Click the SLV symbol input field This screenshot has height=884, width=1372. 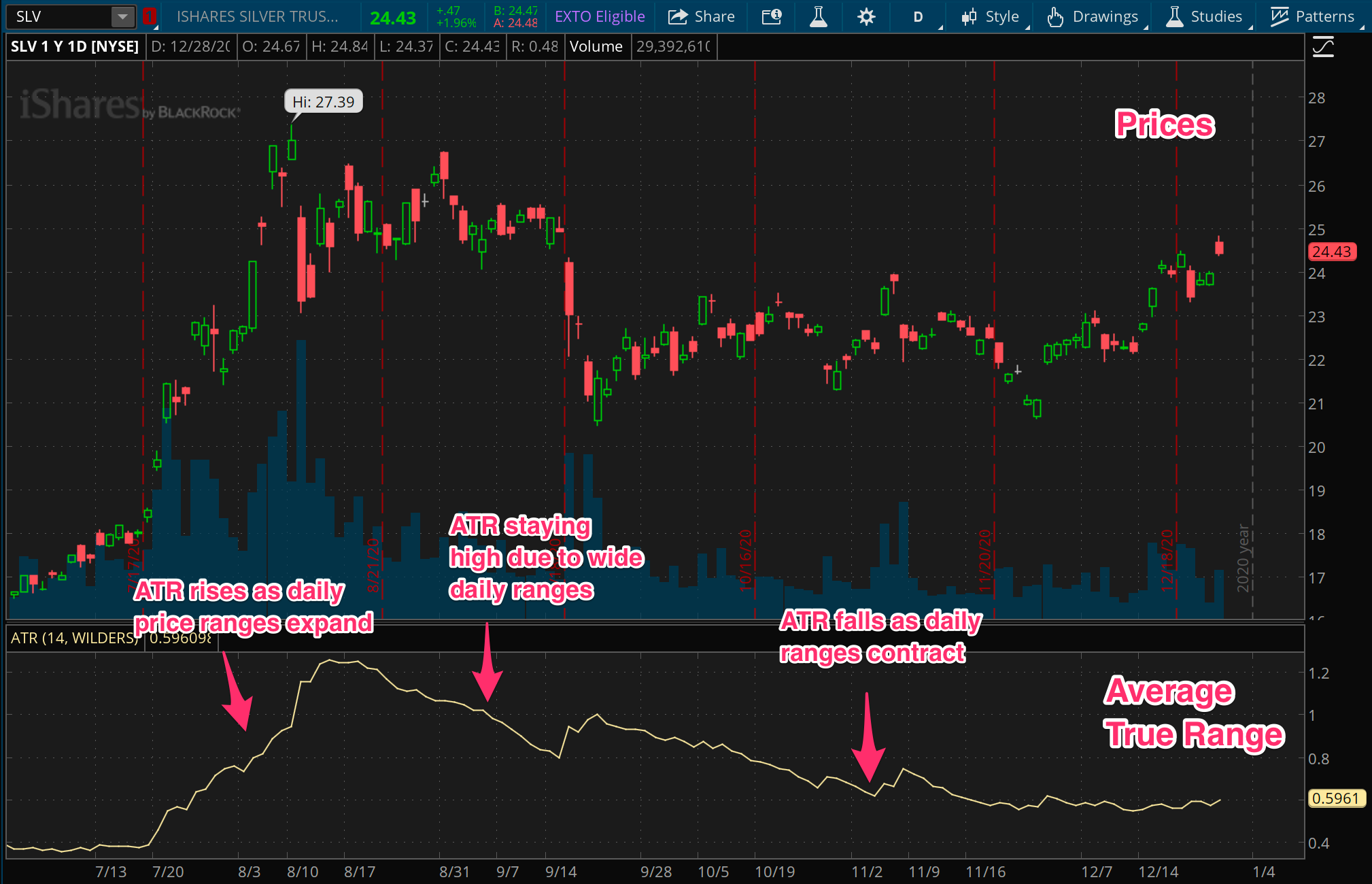tap(58, 16)
